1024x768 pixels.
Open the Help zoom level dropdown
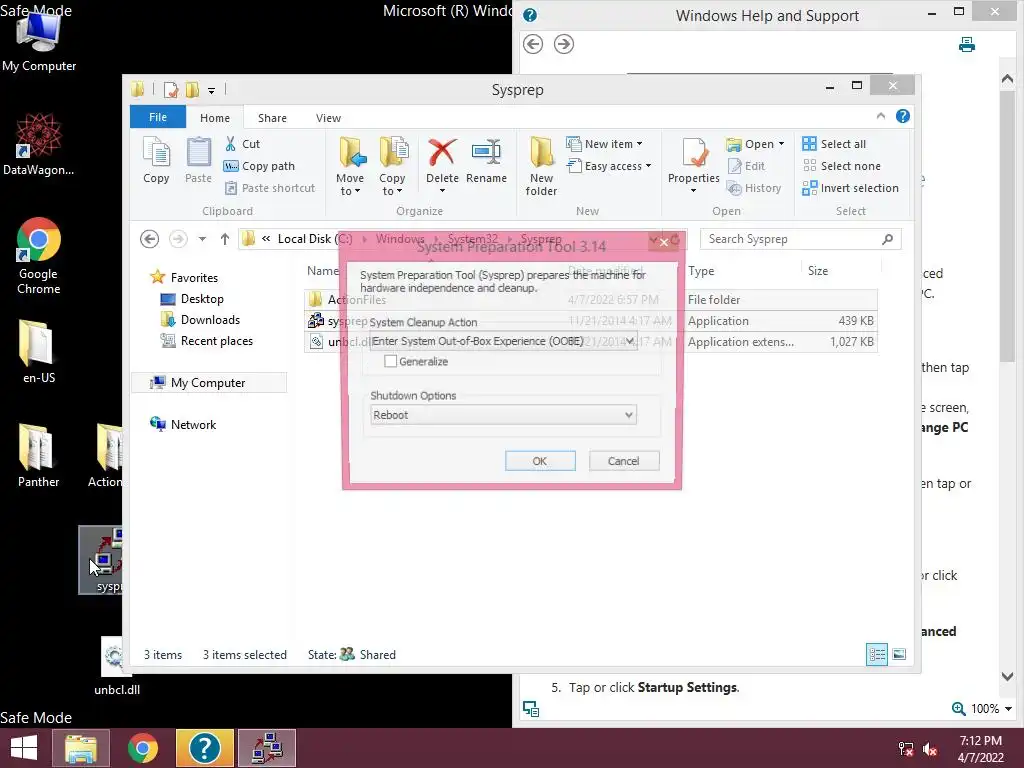click(x=1008, y=709)
